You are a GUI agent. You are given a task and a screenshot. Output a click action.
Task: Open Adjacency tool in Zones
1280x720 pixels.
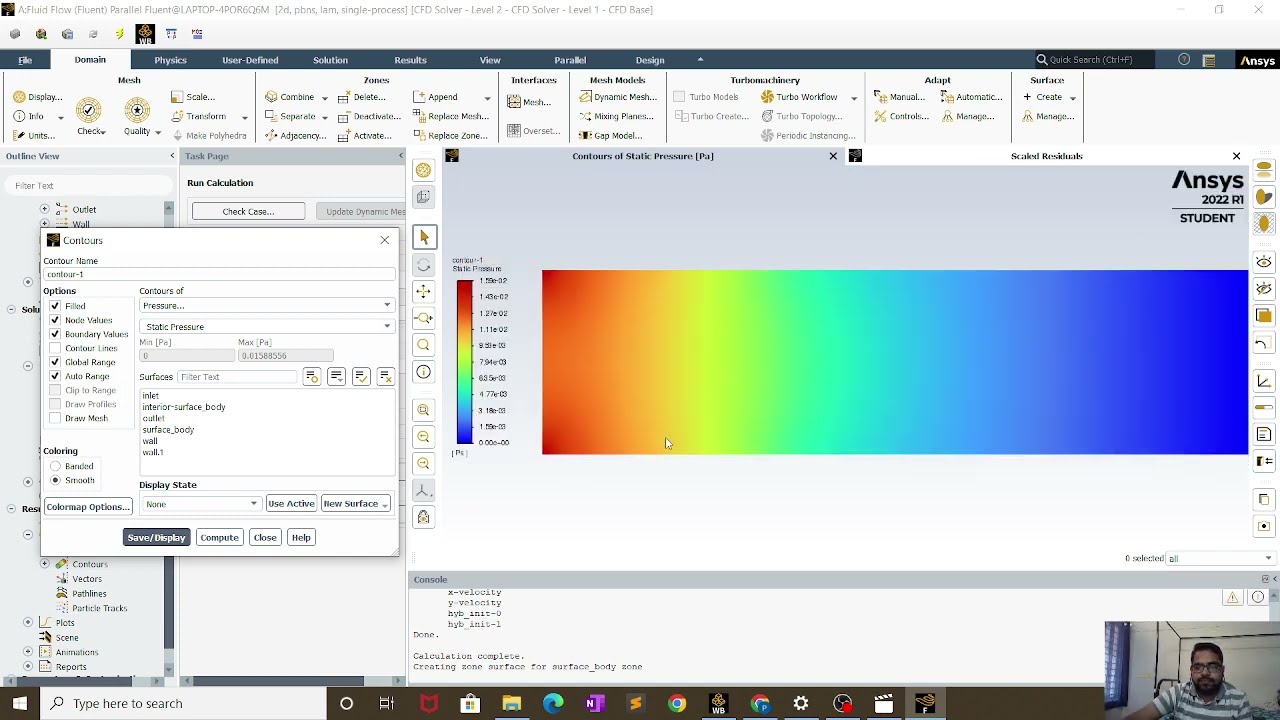click(295, 135)
